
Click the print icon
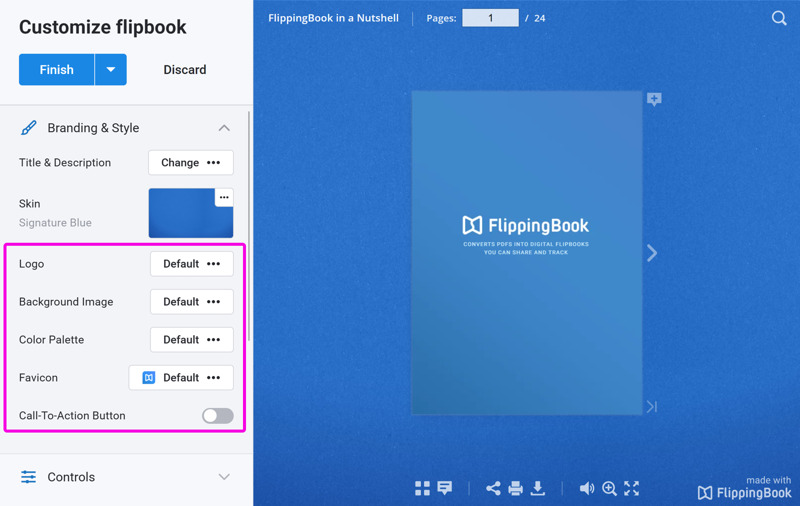tap(515, 488)
